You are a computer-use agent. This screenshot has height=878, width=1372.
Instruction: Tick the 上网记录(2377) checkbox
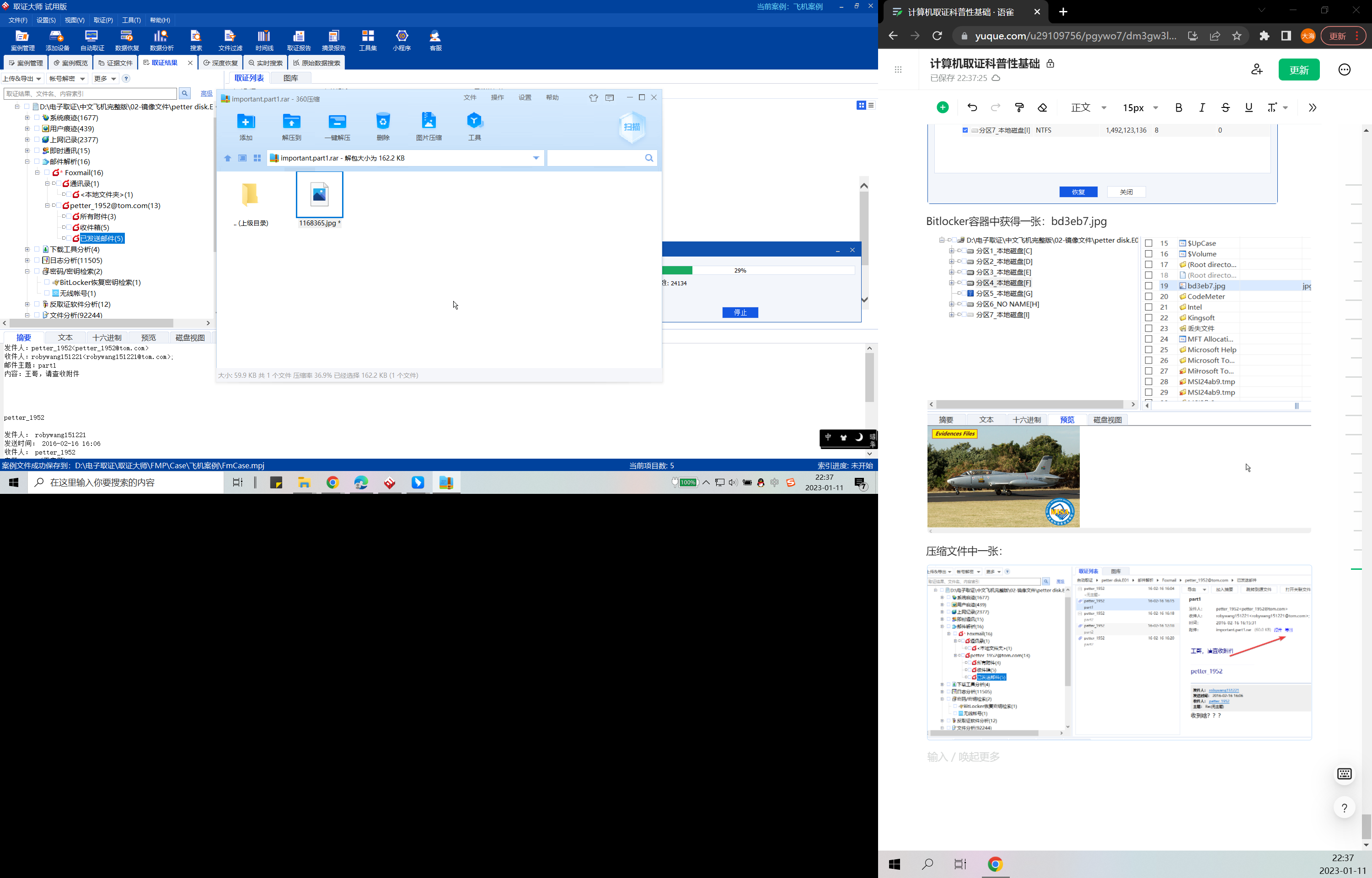(37, 139)
